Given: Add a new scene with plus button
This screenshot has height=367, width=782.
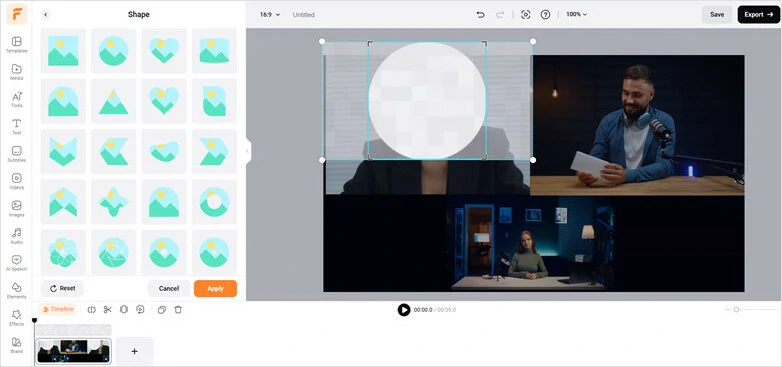Looking at the screenshot, I should 134,351.
